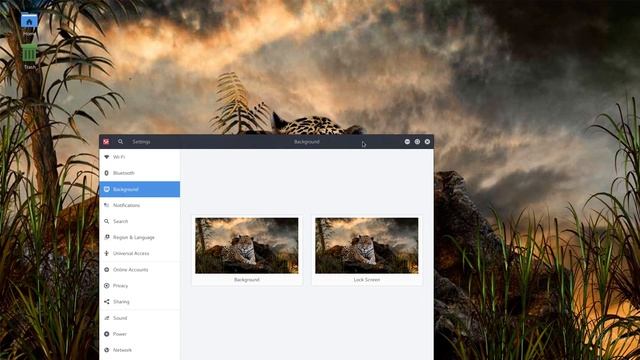Go to the Search settings panel
The width and height of the screenshot is (640, 360).
(140, 221)
